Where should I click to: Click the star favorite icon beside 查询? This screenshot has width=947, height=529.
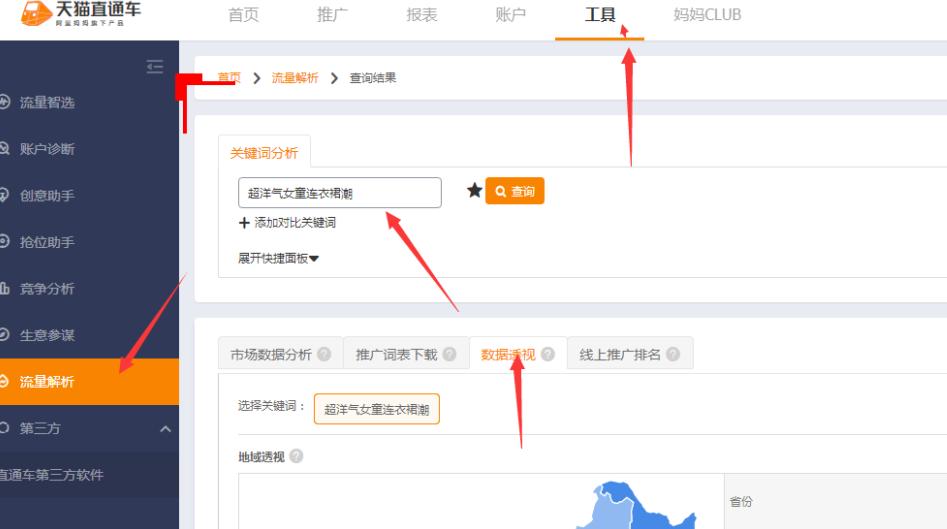(474, 190)
